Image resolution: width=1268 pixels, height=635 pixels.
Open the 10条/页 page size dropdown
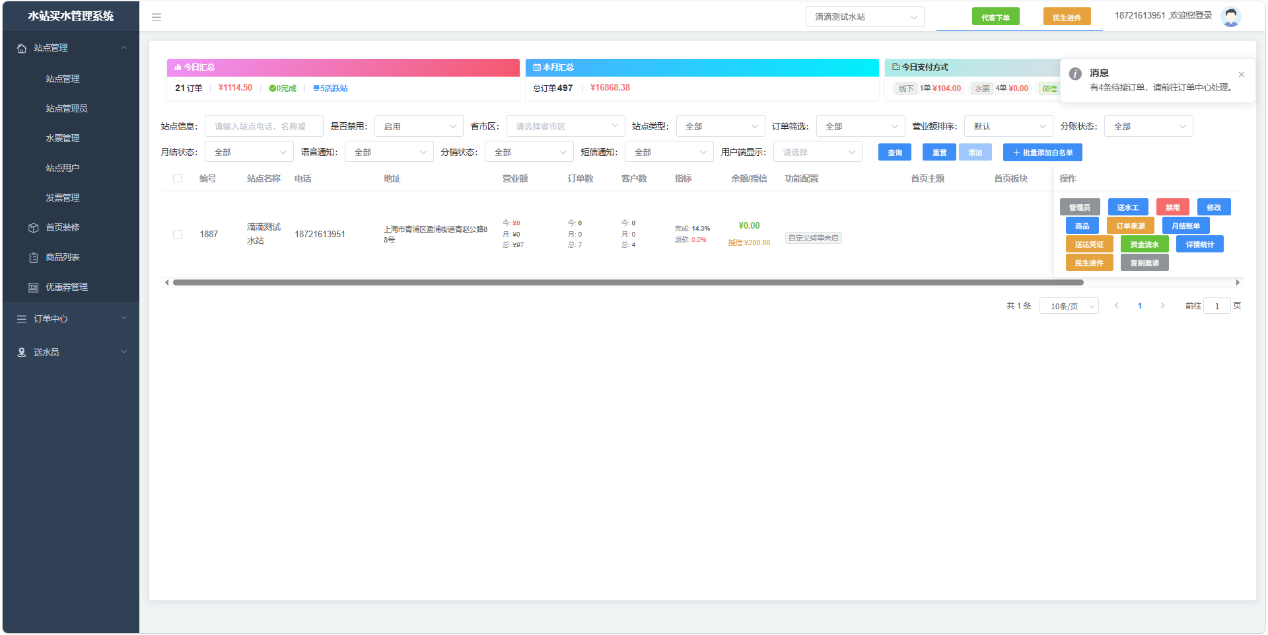pos(1069,306)
